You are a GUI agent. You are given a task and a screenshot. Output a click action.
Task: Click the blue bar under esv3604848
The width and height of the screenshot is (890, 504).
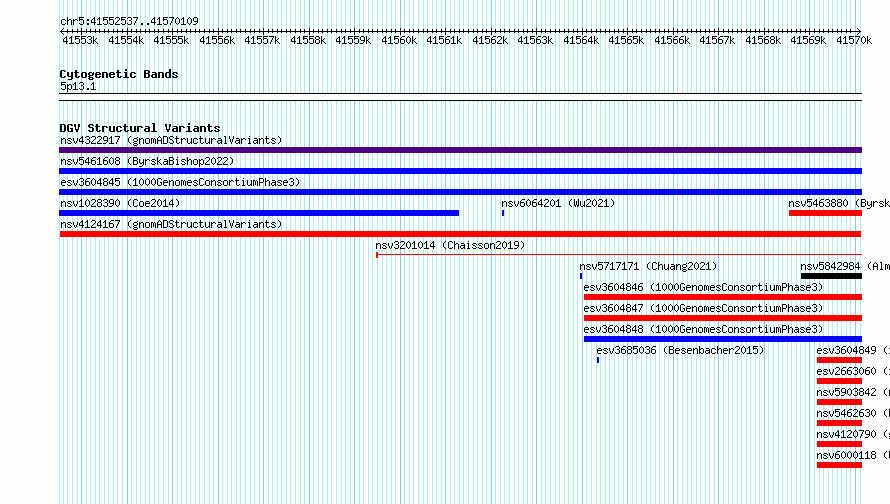723,339
